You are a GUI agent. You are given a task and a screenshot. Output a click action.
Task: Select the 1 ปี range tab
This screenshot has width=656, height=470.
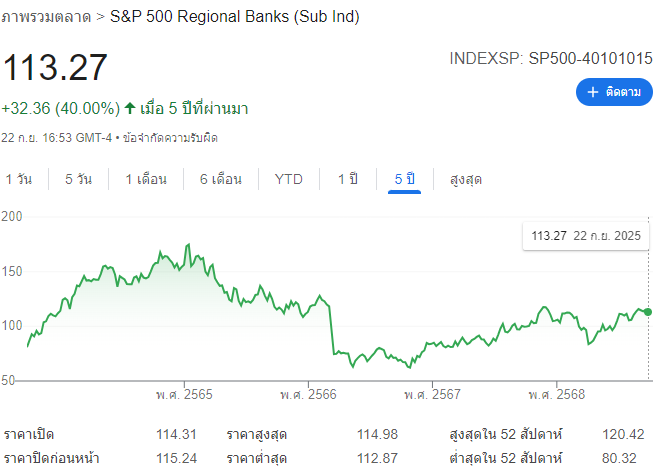(347, 179)
